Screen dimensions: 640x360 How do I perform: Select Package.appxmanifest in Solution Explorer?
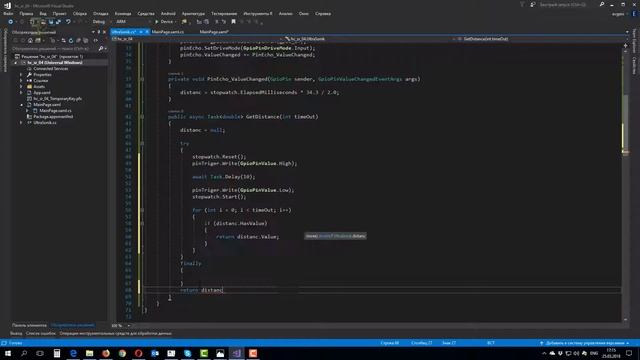coord(53,116)
